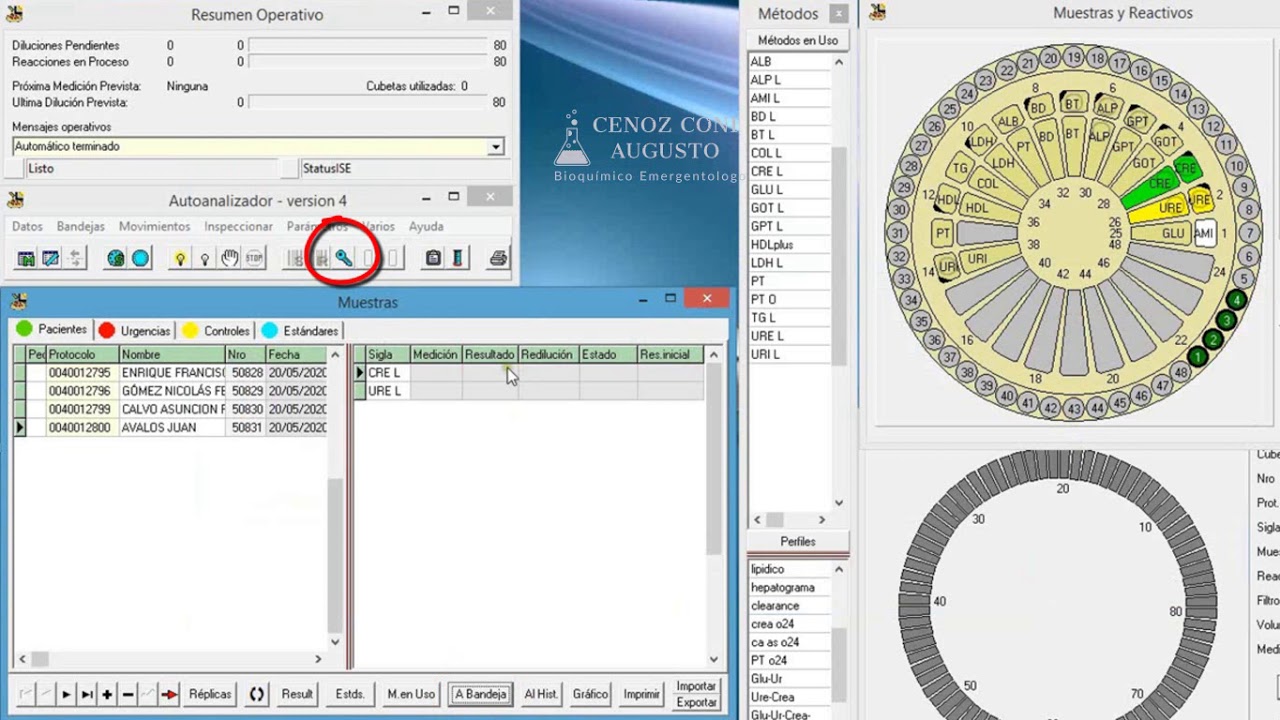Click the patient list horizontal scrollbar
The image size is (1280, 720).
(x=171, y=659)
